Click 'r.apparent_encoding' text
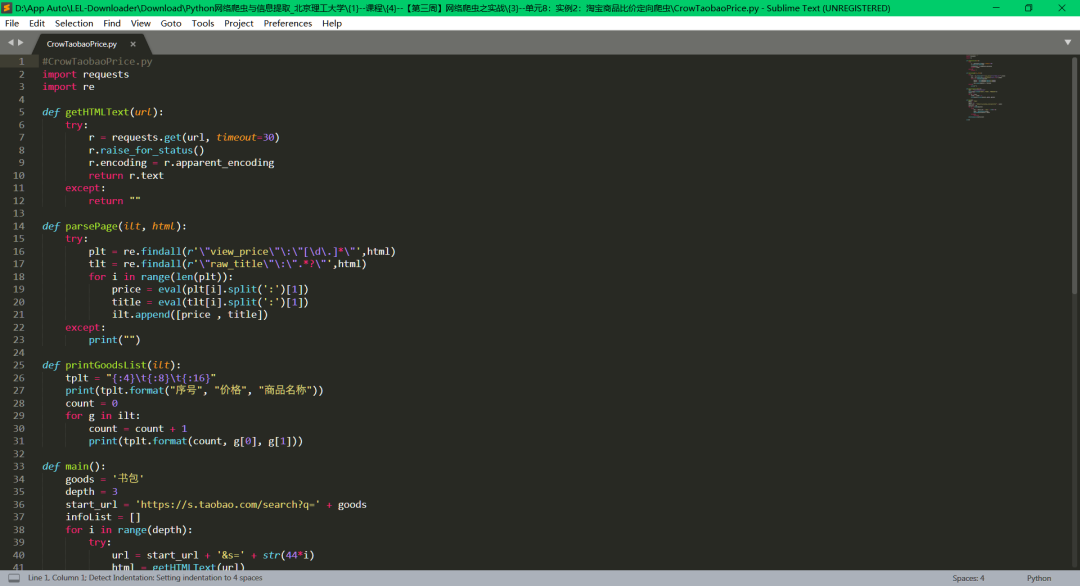 pyautogui.click(x=218, y=163)
